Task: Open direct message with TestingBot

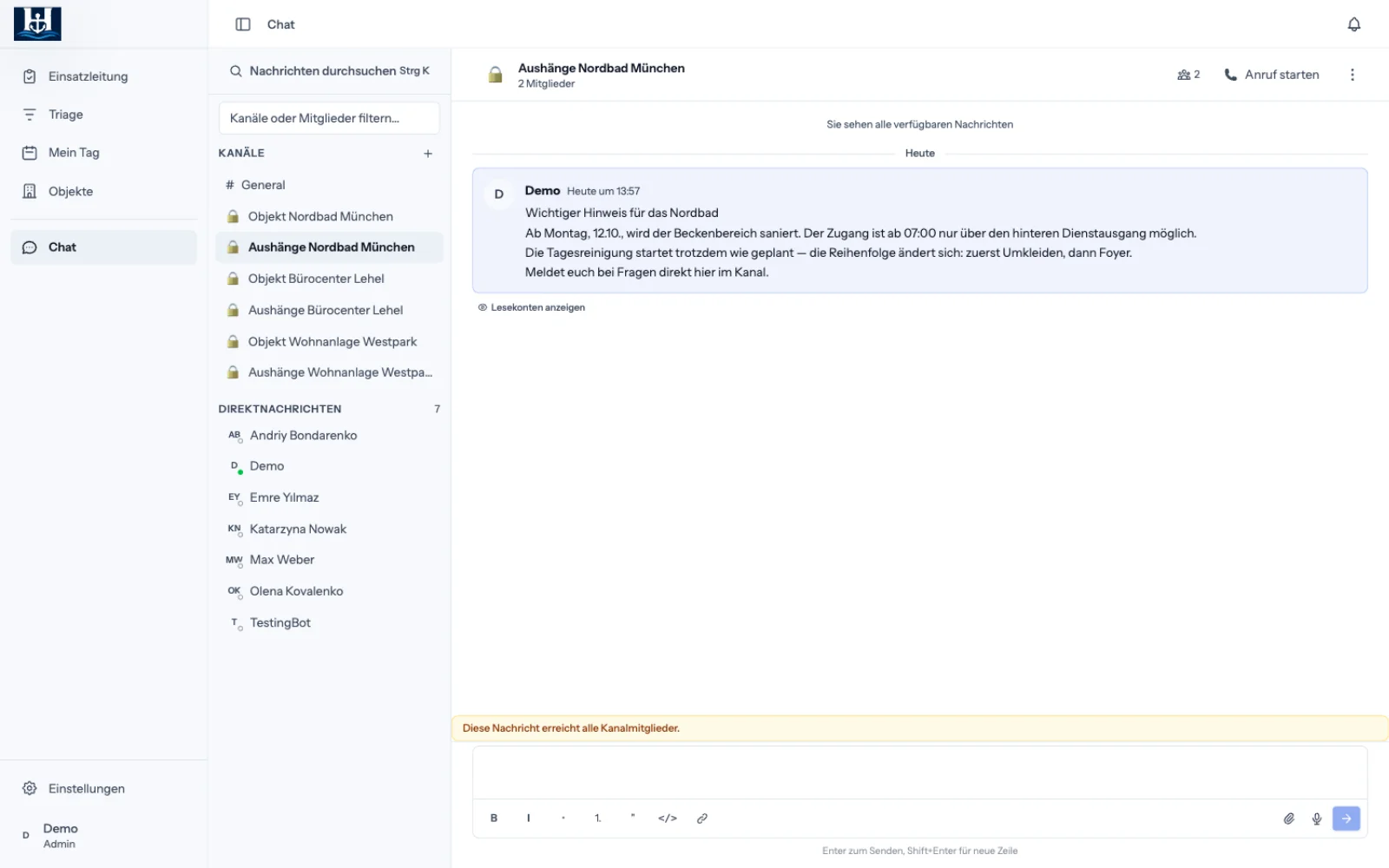Action: click(330, 622)
